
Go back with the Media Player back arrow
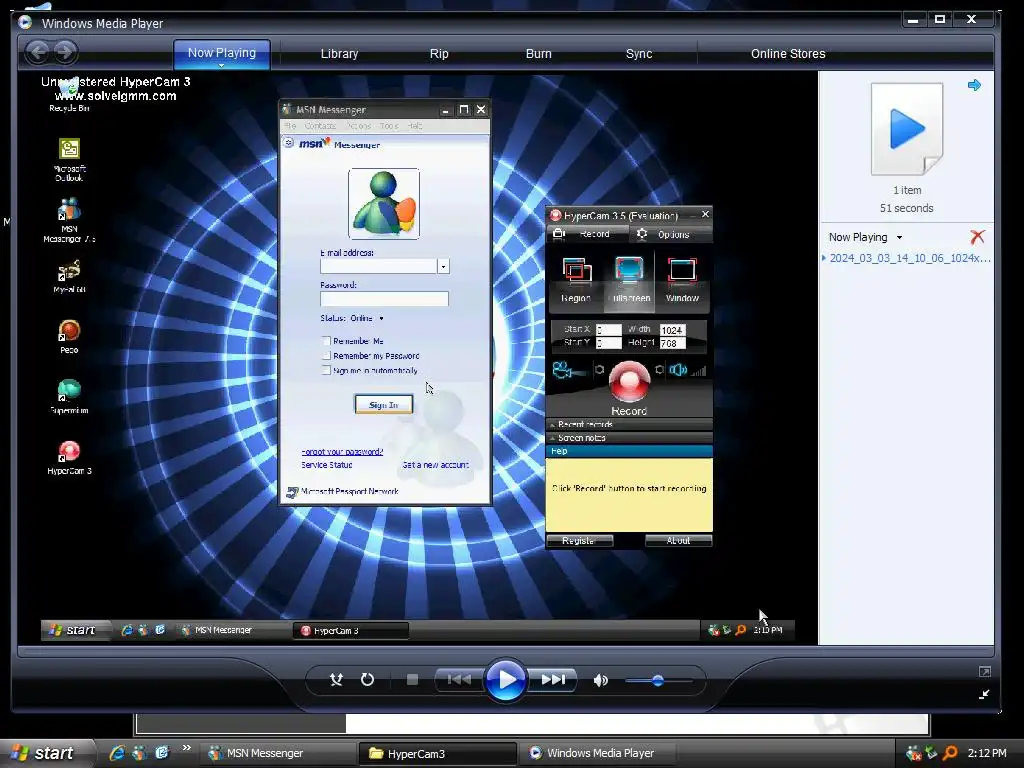pyautogui.click(x=38, y=52)
